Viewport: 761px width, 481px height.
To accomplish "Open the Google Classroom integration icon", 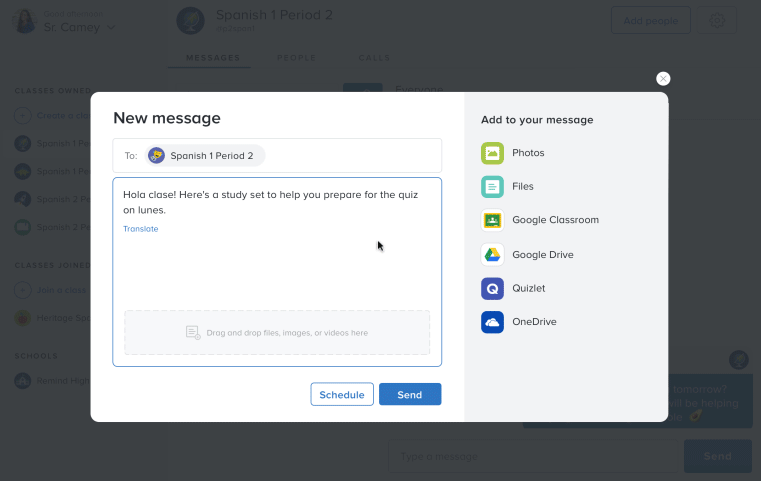I will click(x=492, y=220).
